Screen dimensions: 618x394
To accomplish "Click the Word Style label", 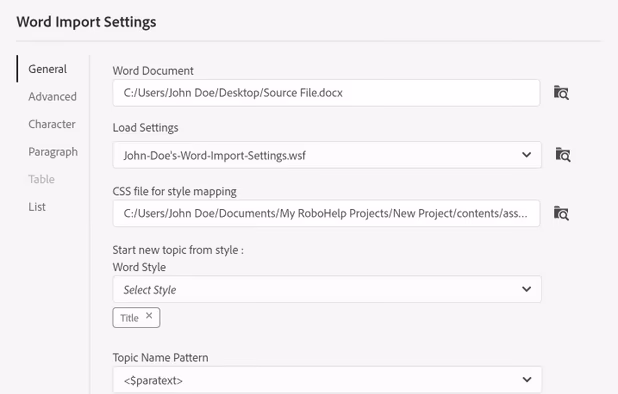I will tap(139, 267).
